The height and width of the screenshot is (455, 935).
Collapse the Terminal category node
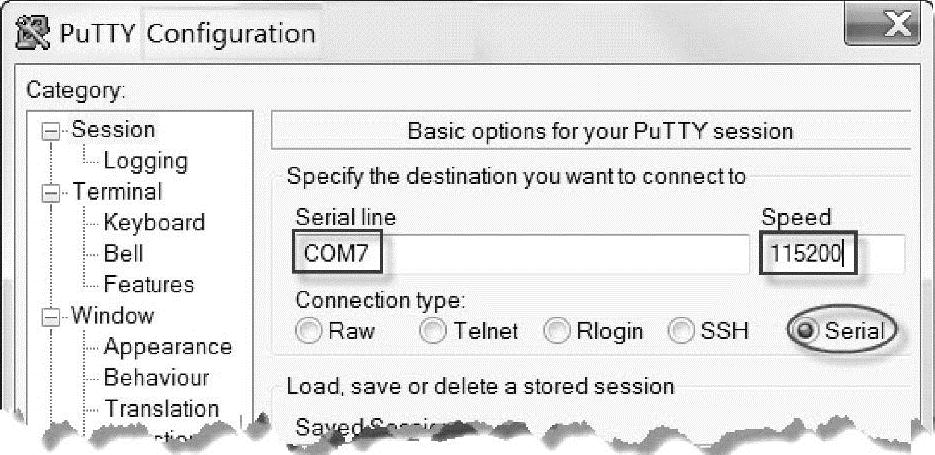click(49, 192)
